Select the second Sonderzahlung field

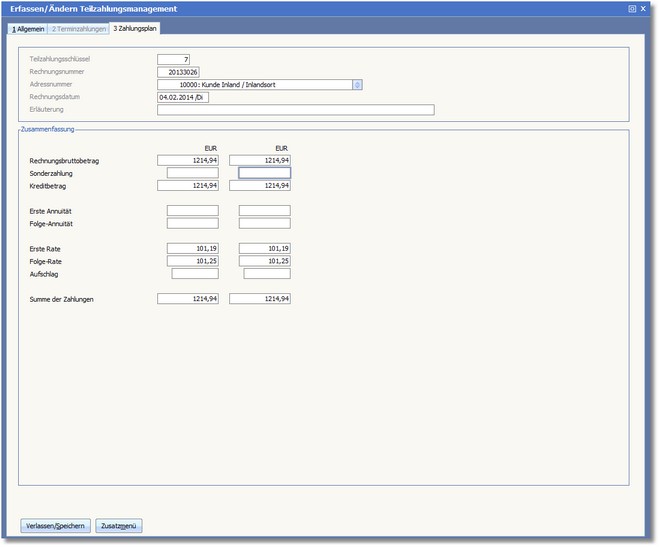pos(264,173)
